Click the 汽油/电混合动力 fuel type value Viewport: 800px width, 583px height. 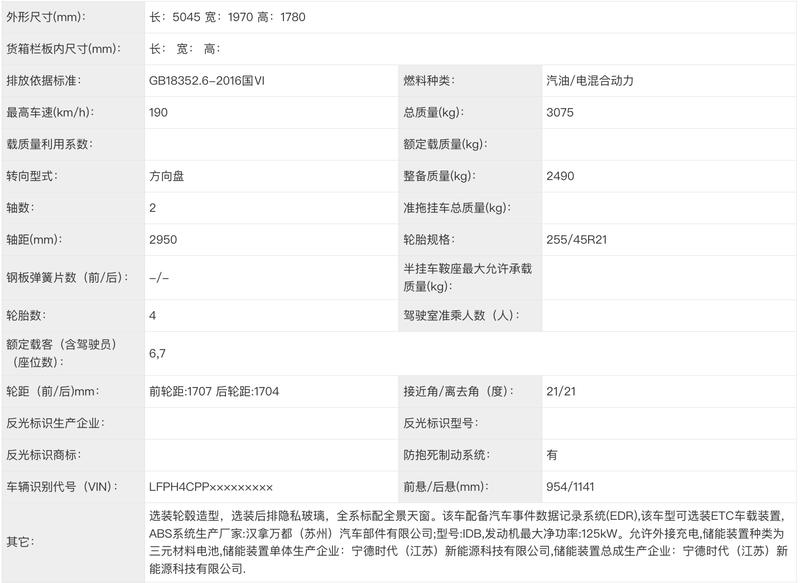(x=590, y=81)
